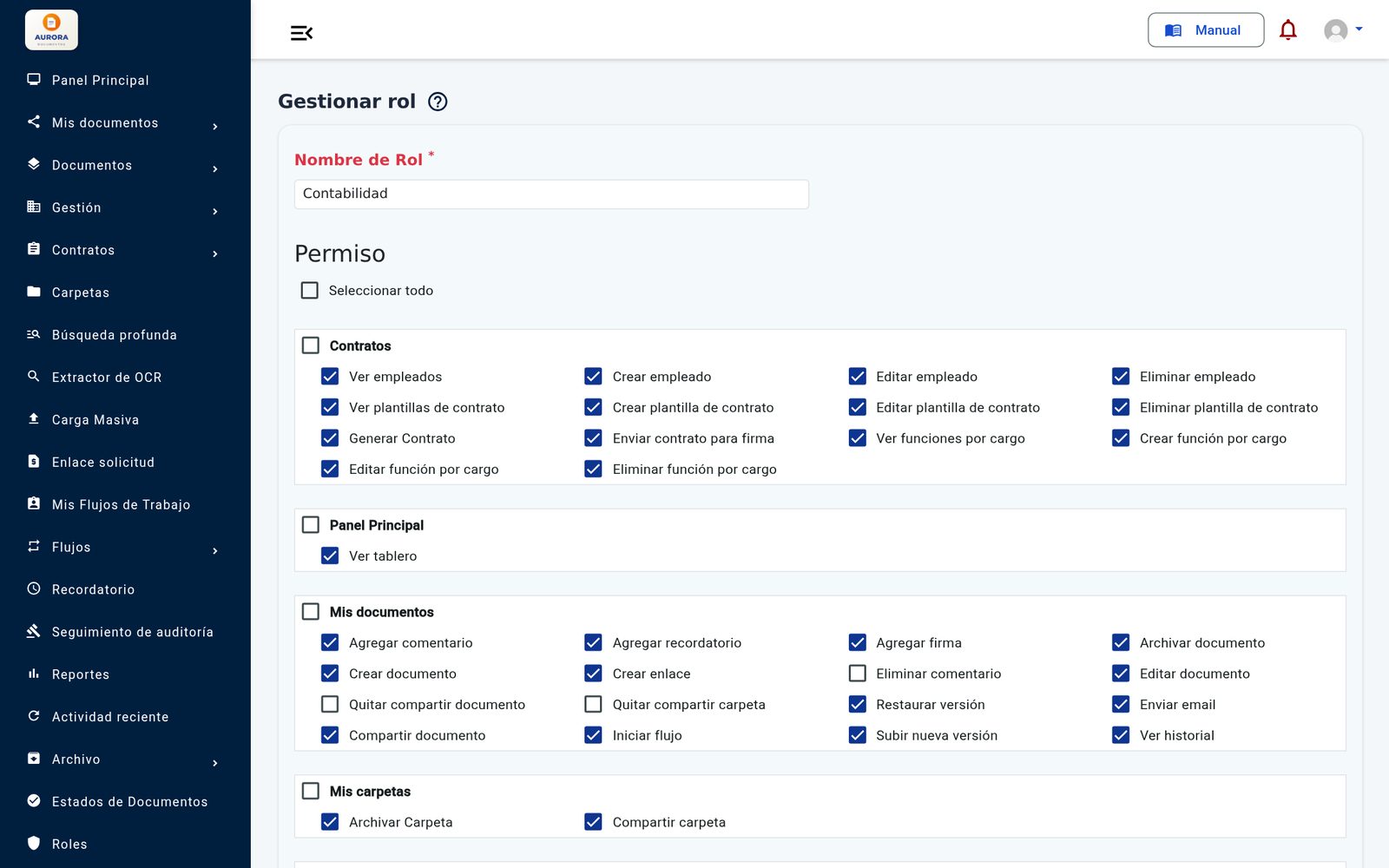Click the Carga Masiva upload icon
Screen dimensions: 1389x868
click(34, 418)
